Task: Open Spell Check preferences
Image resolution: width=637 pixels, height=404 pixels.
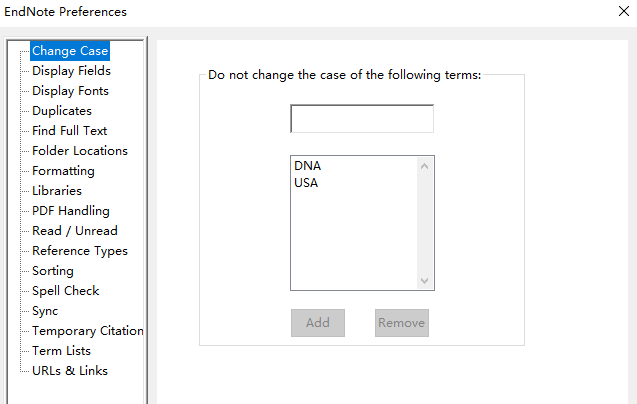Action: [65, 291]
